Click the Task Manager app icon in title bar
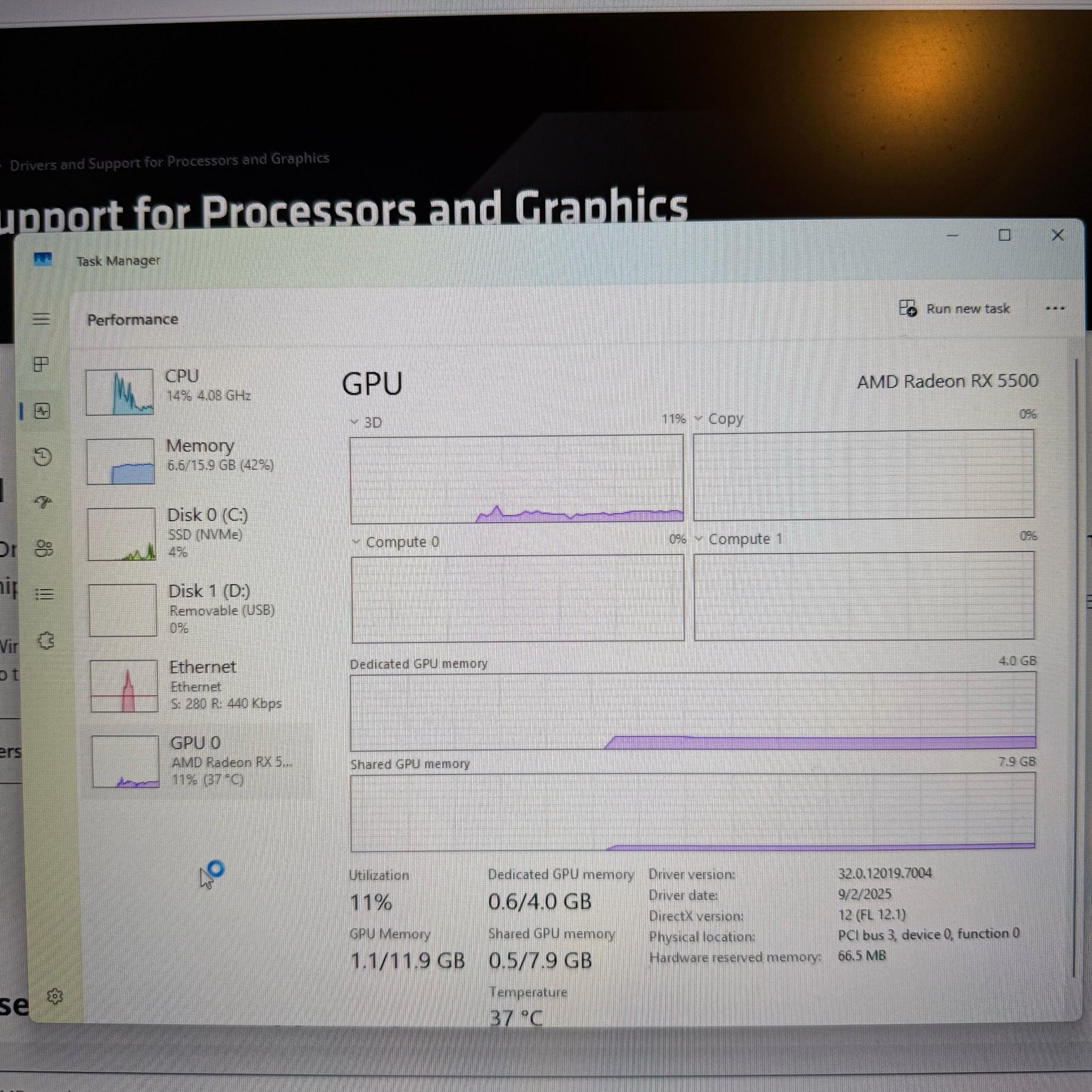Image resolution: width=1092 pixels, height=1092 pixels. pyautogui.click(x=43, y=260)
